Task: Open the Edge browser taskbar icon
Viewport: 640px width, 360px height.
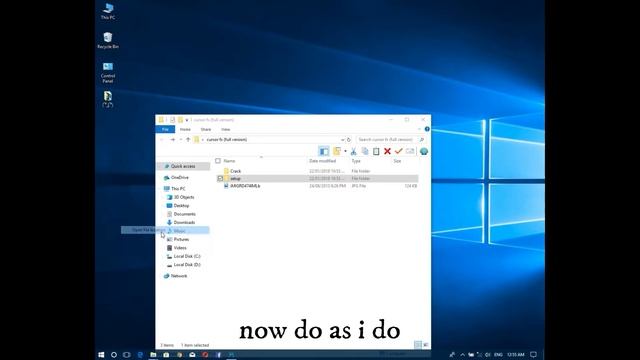Action: (x=140, y=355)
